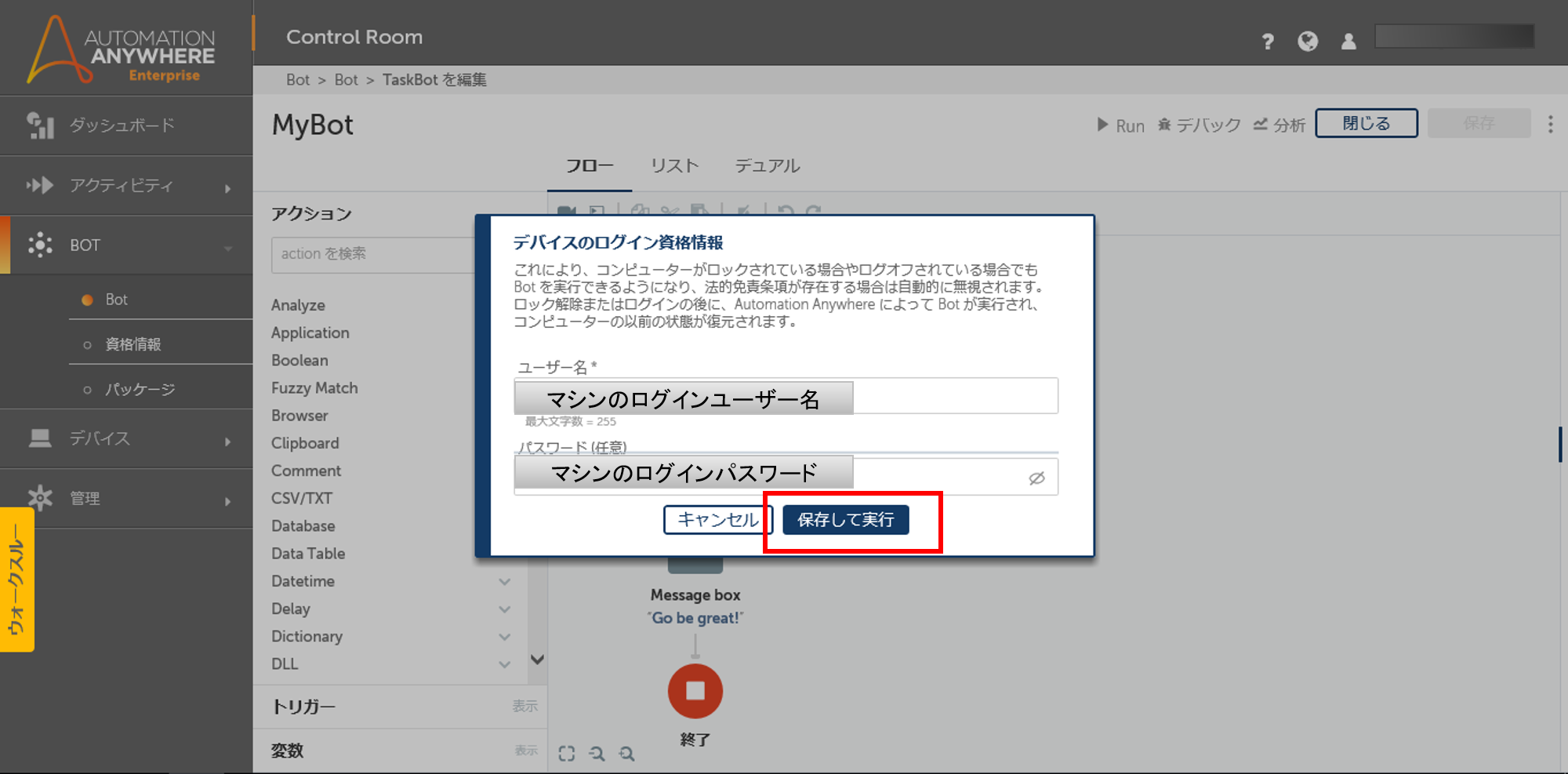
Task: Click the キャンセル button
Action: click(x=717, y=519)
